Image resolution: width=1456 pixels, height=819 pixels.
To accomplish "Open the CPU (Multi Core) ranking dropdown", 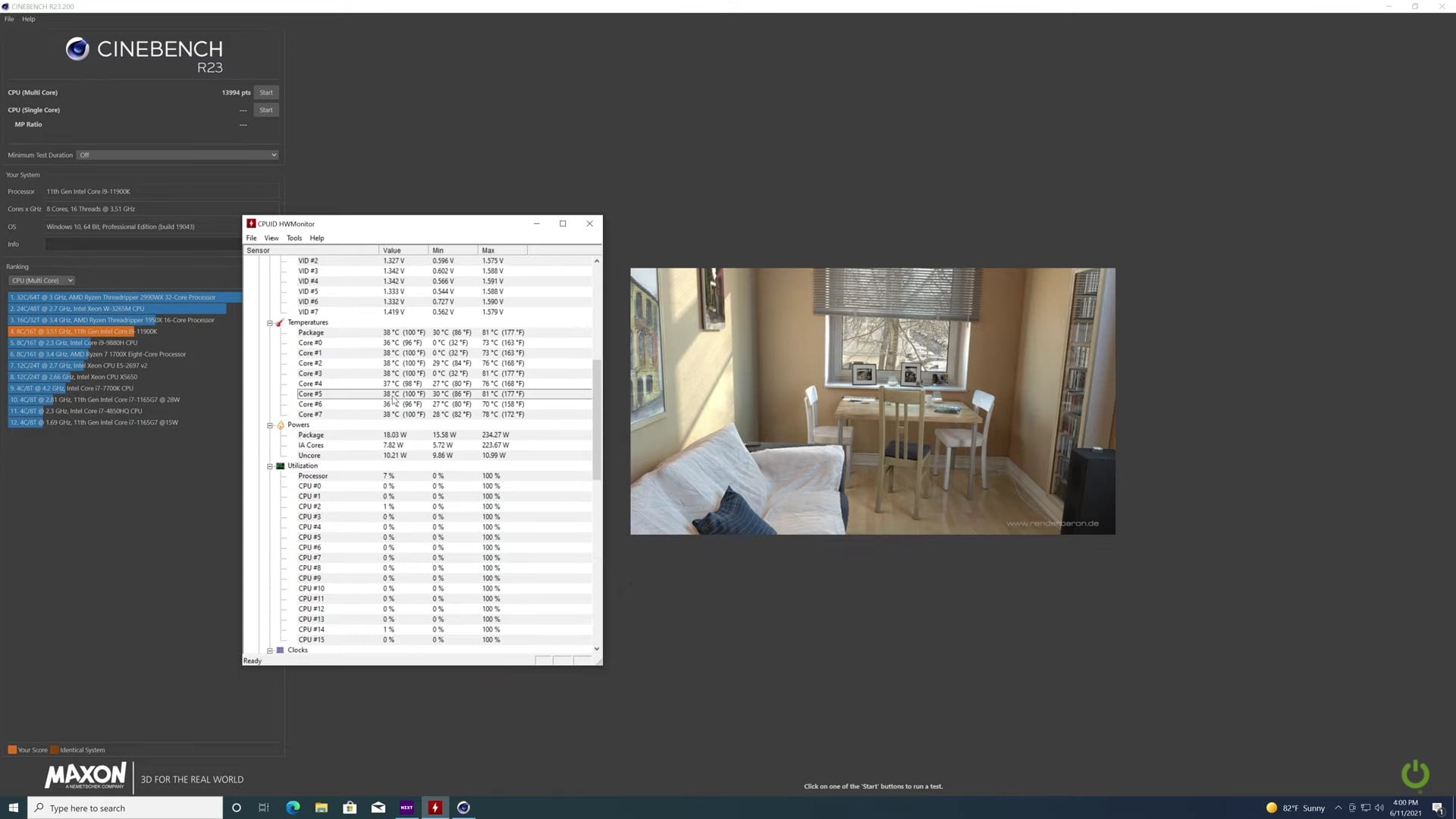I will click(x=42, y=281).
